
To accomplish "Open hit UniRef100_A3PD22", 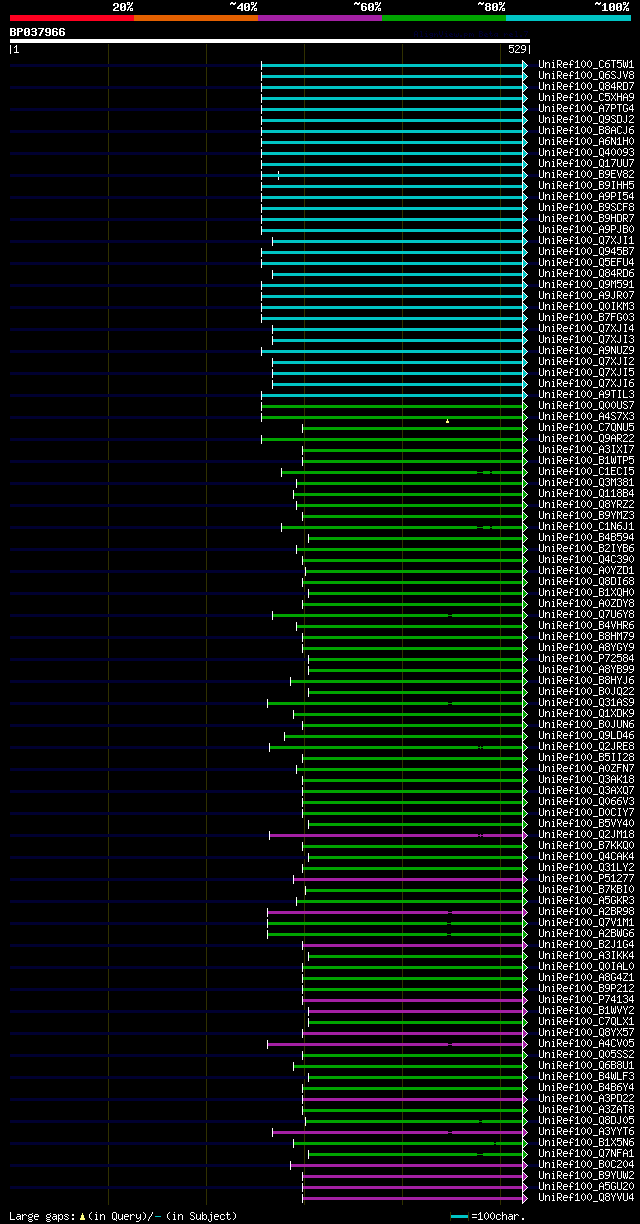I will pos(586,1098).
